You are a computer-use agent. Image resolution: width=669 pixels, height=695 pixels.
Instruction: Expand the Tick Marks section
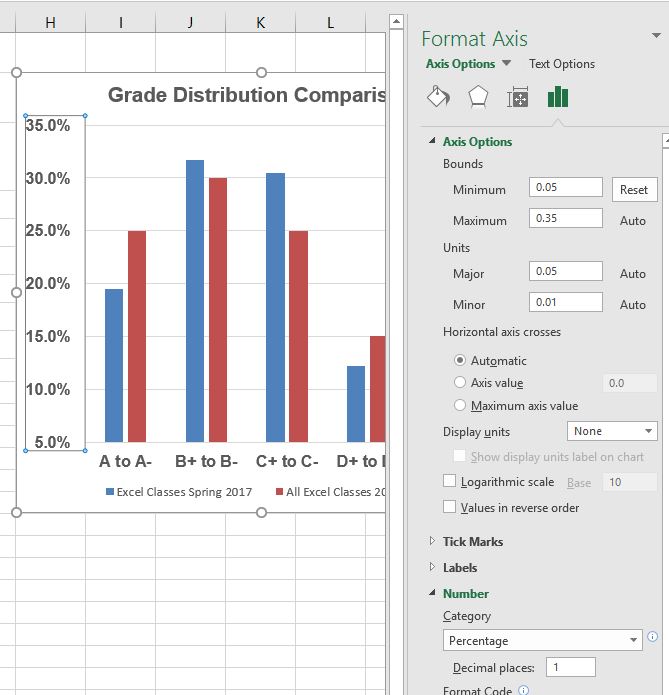click(472, 541)
